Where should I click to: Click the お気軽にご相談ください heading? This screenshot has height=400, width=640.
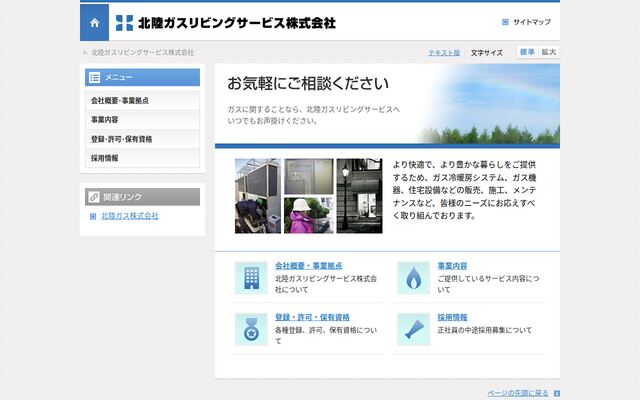tap(308, 83)
